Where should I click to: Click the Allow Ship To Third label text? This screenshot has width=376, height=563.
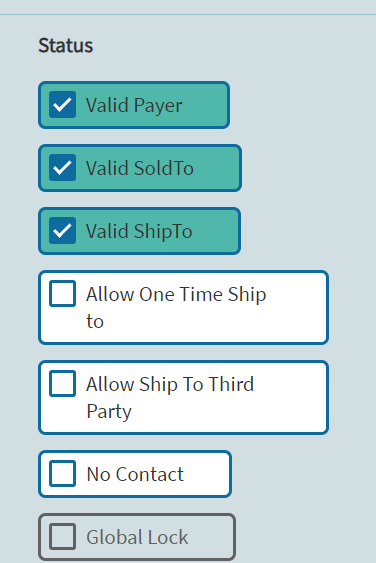[x=170, y=384]
